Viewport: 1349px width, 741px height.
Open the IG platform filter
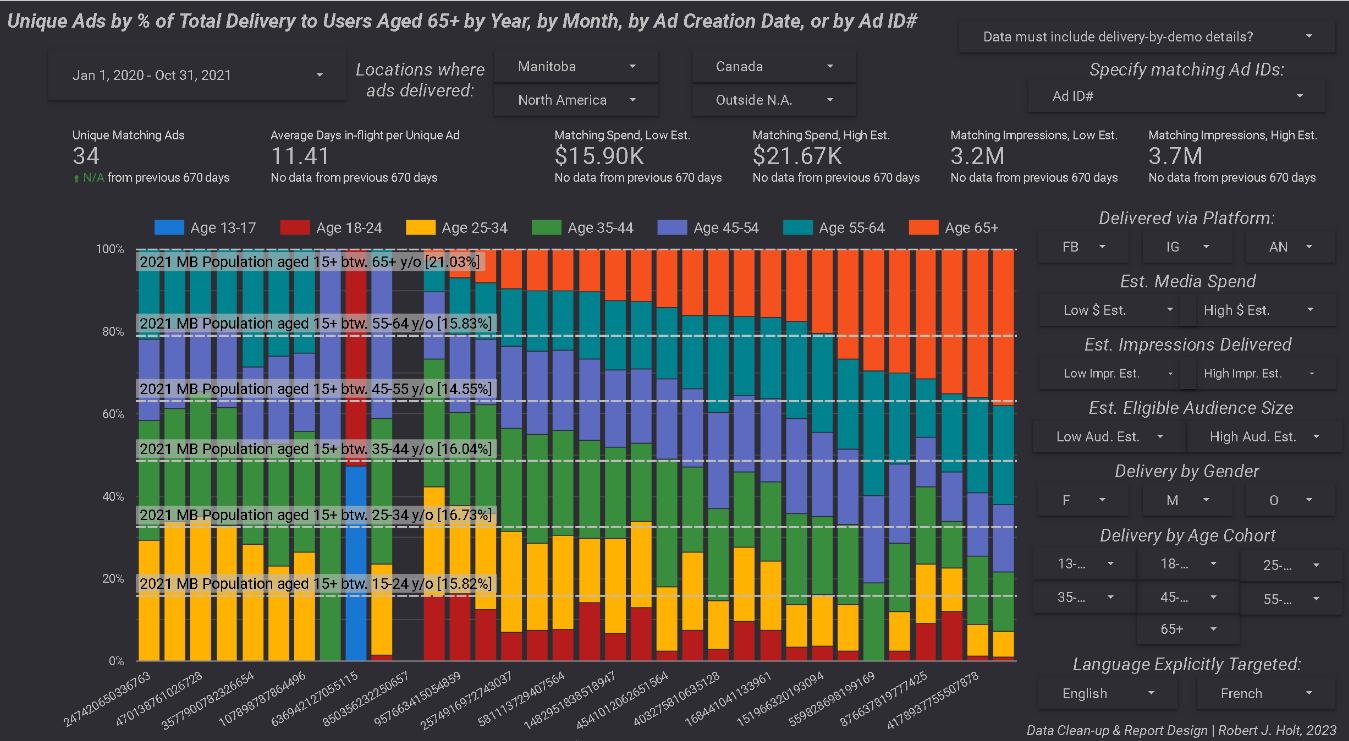(1186, 246)
